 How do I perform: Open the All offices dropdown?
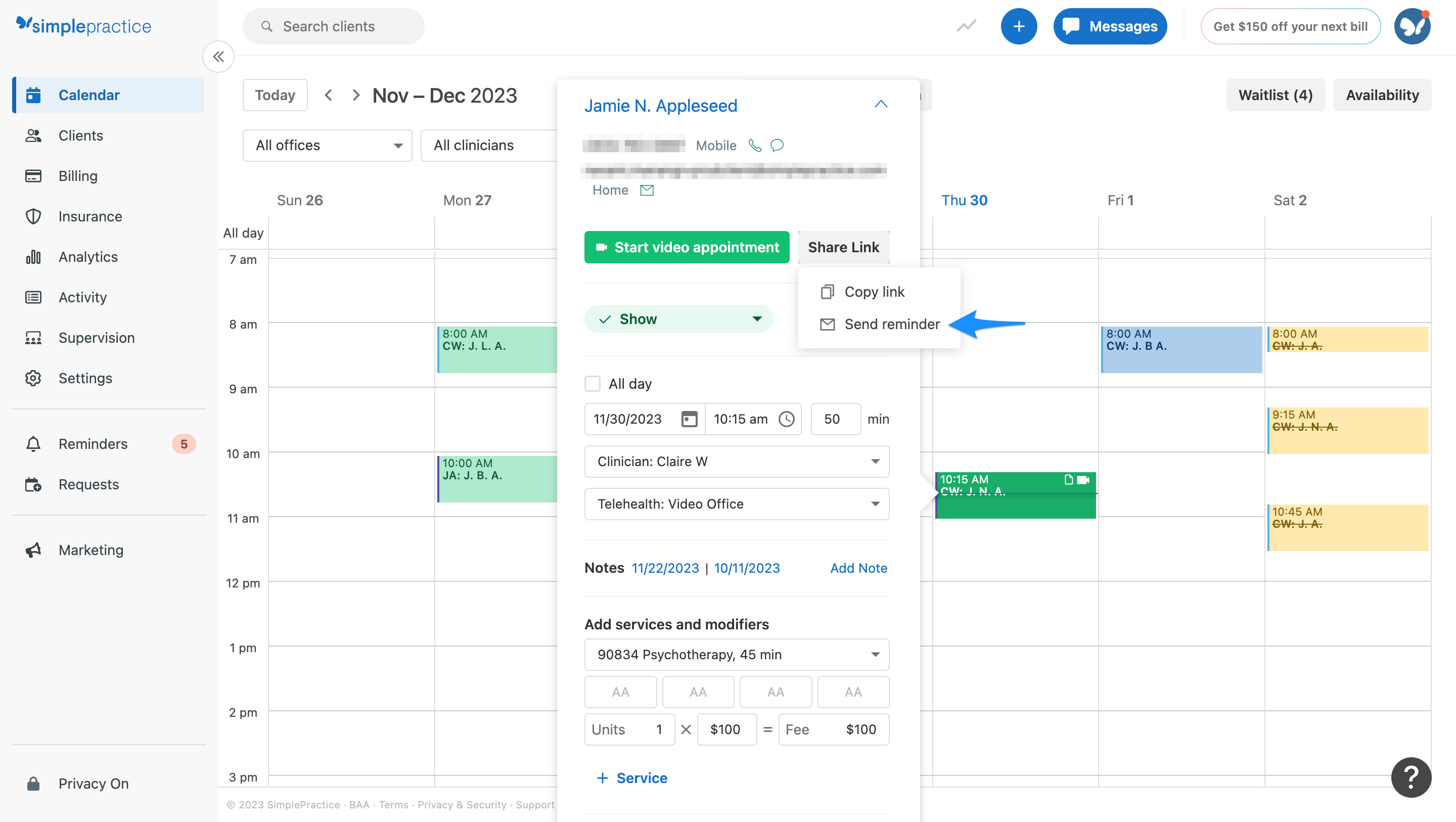pyautogui.click(x=327, y=145)
